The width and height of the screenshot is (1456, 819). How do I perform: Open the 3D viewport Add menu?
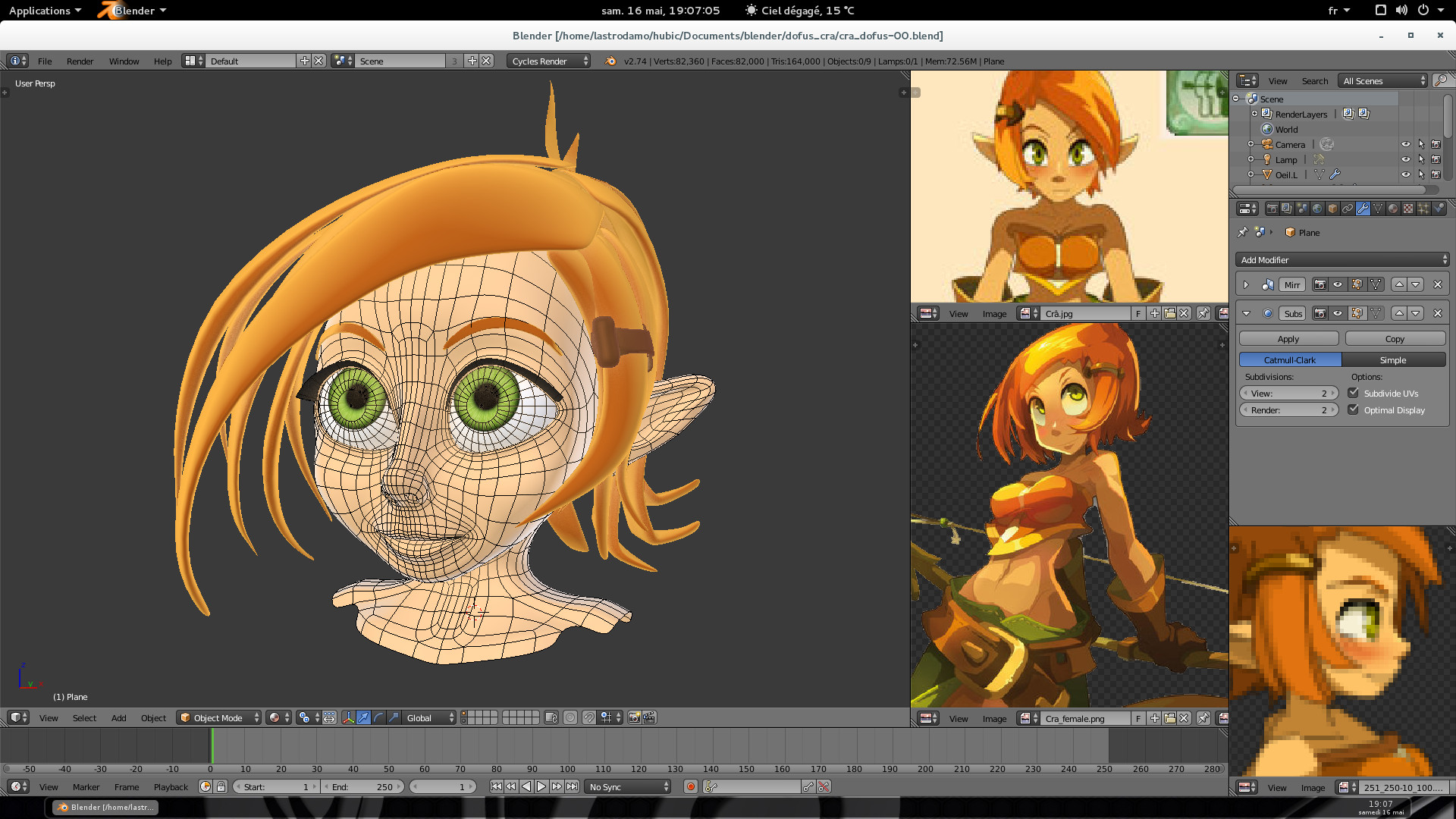118,717
